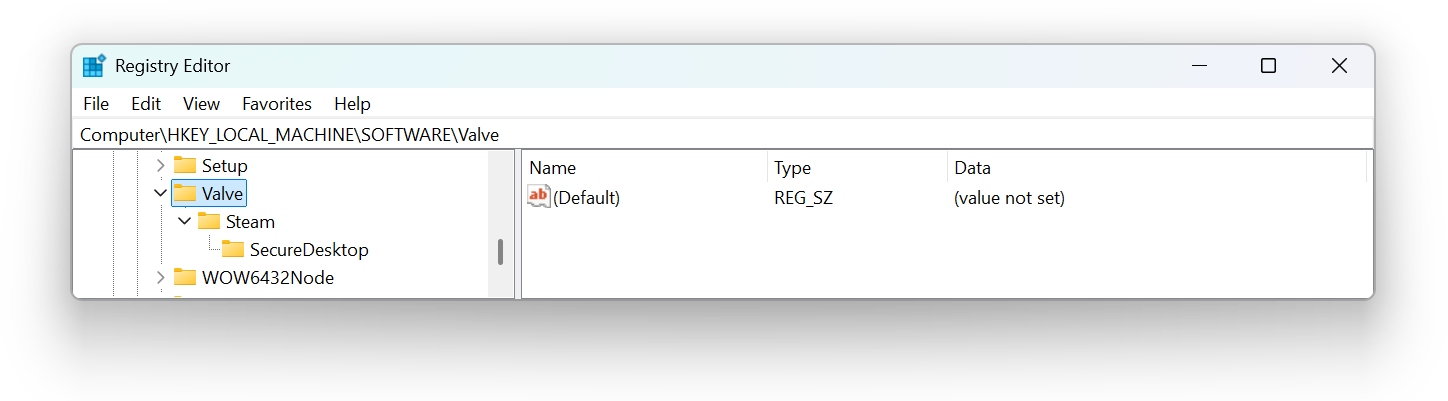This screenshot has height=401, width=1448.
Task: Open the File menu
Action: click(x=96, y=104)
